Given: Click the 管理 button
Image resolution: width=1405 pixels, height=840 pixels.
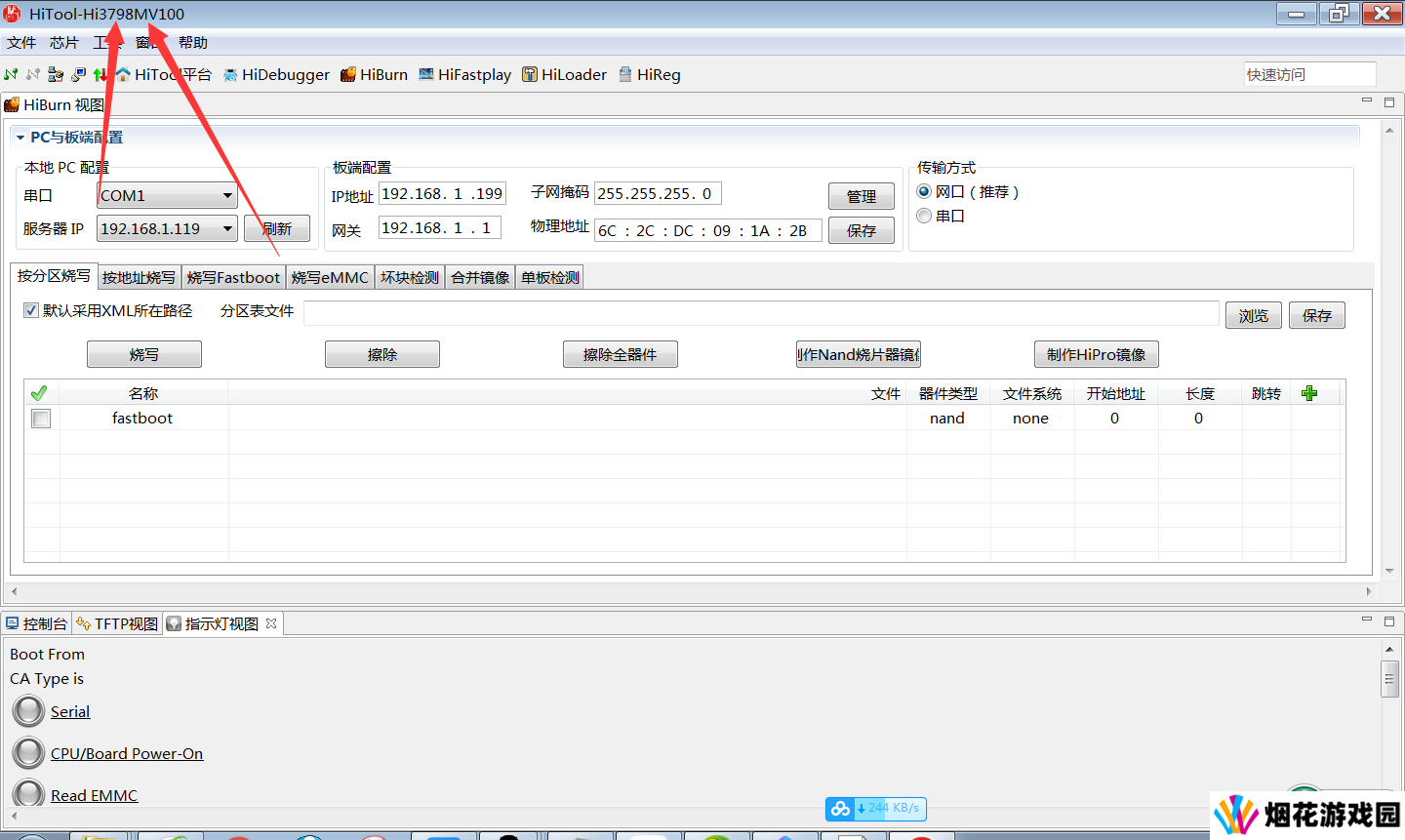Looking at the screenshot, I should [862, 196].
